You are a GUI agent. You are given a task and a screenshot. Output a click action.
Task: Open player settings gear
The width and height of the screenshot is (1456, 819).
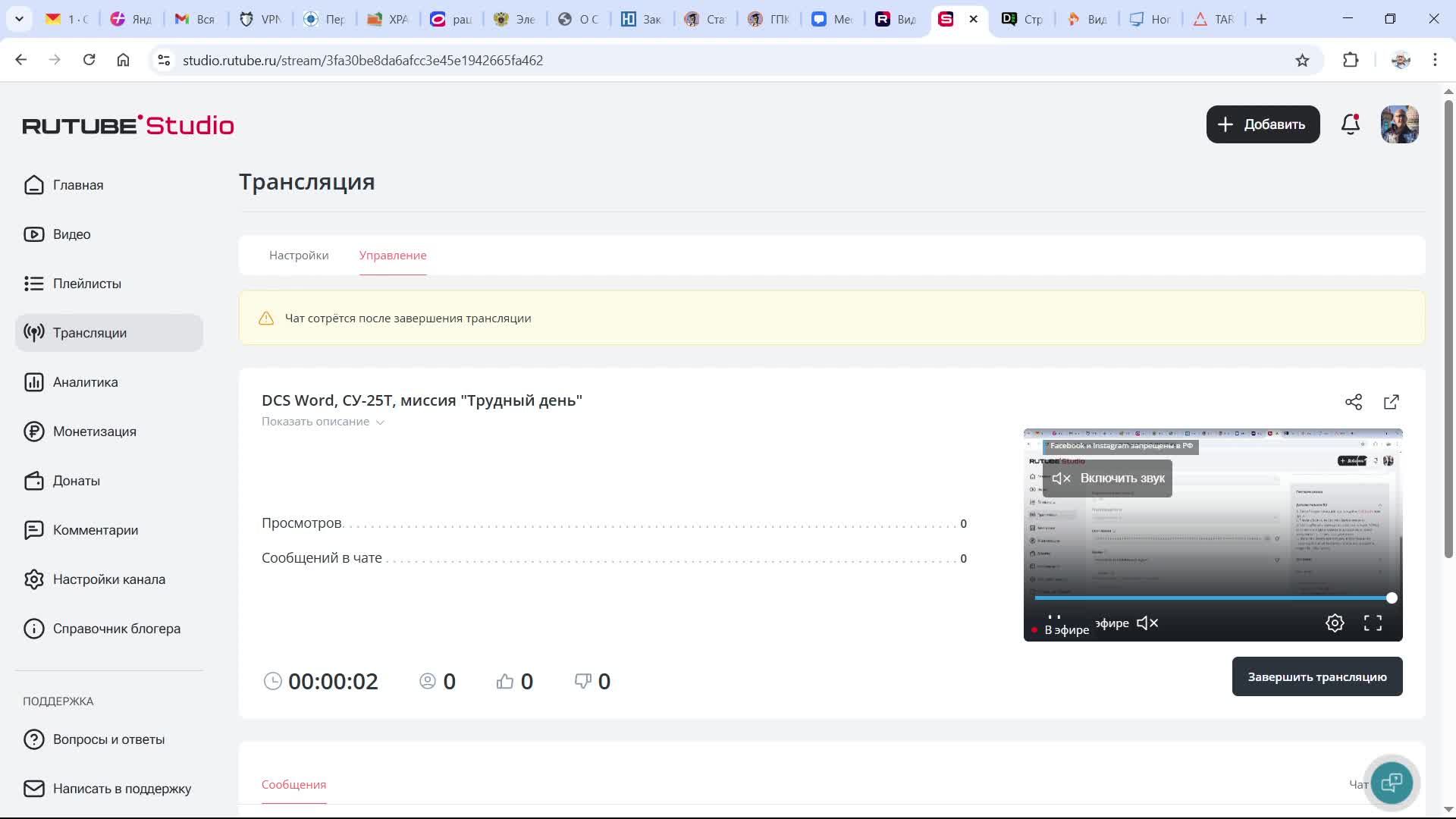pos(1335,623)
